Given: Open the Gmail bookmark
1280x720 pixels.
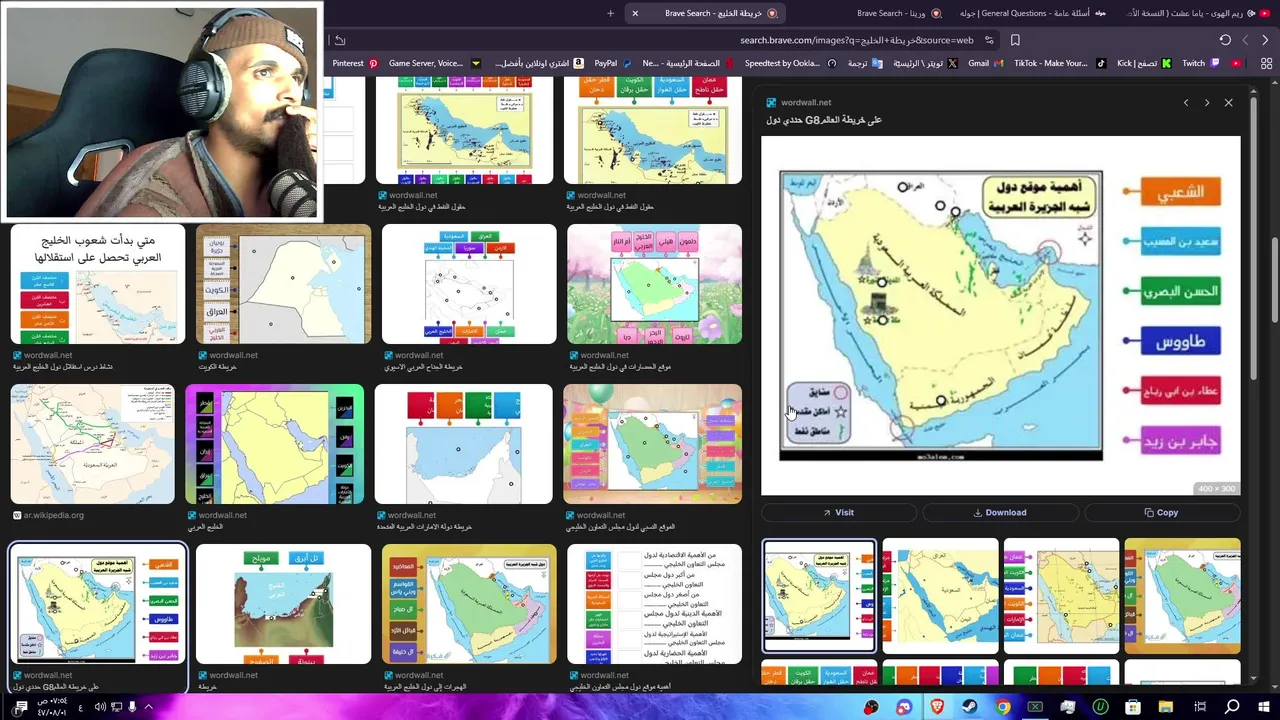Looking at the screenshot, I should 986,63.
